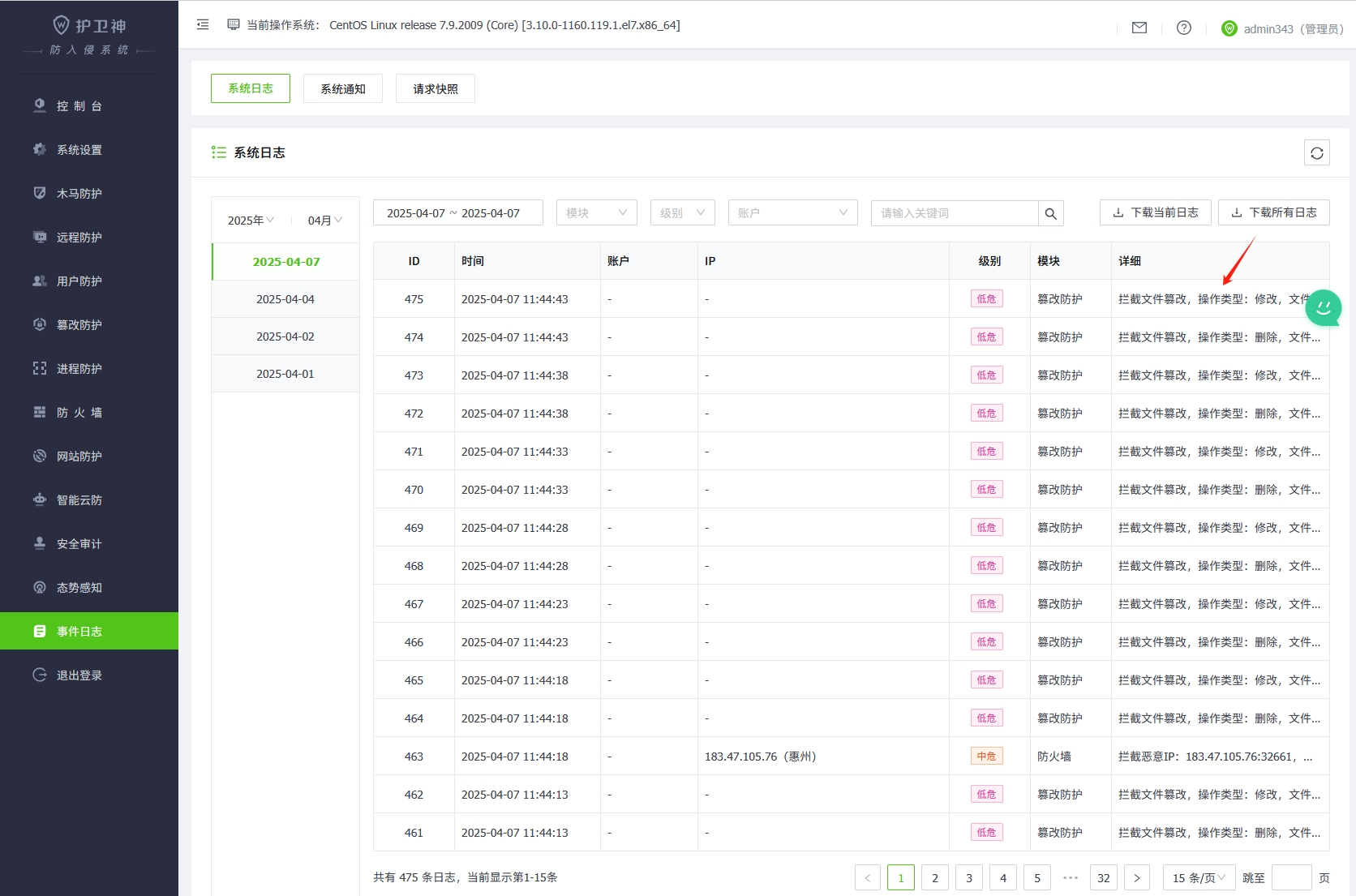Go to page 3 of logs

(x=969, y=878)
